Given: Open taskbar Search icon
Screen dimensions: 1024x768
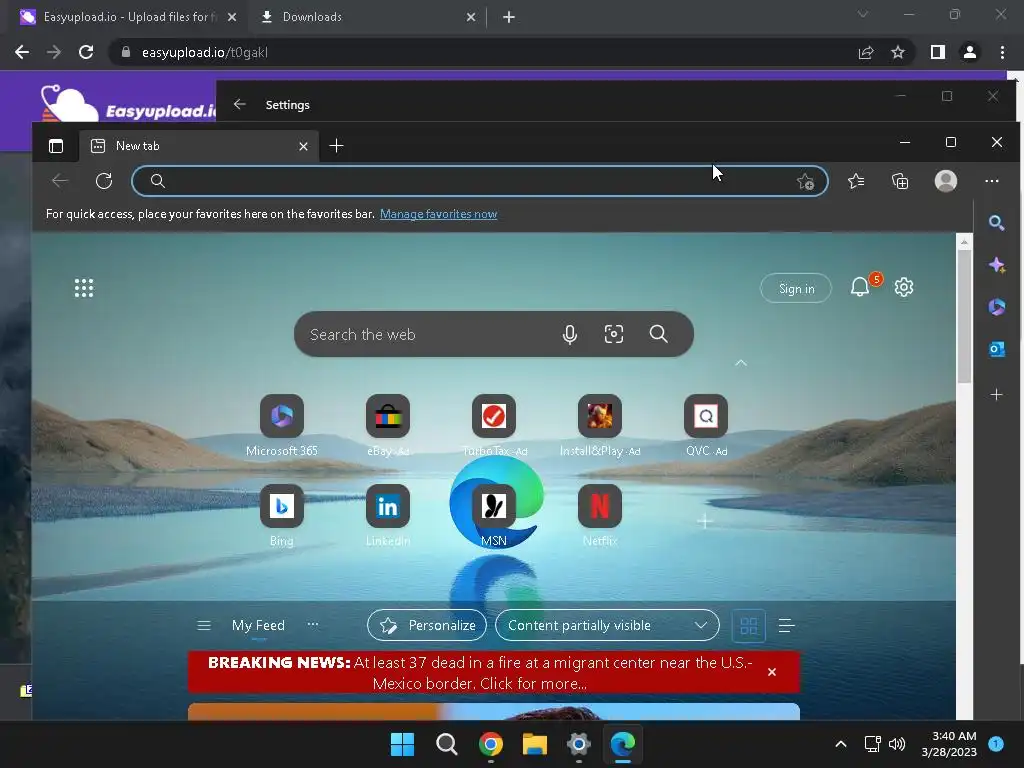Looking at the screenshot, I should point(447,744).
